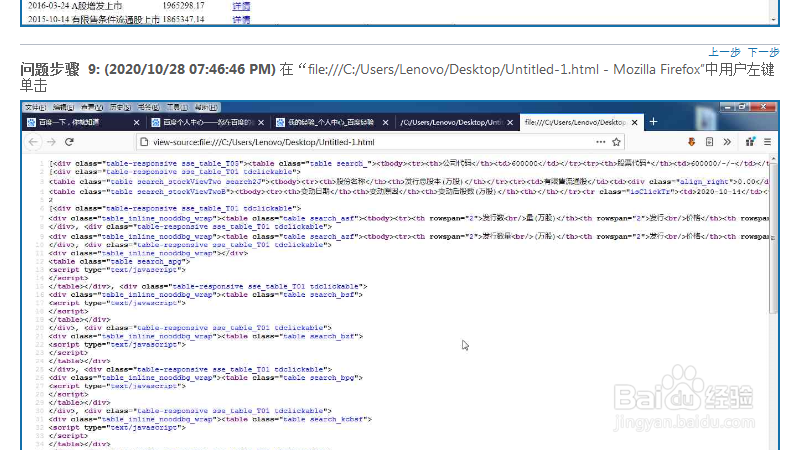Open 详情 link for 2015-10-14 row
This screenshot has height=450, width=800.
coord(241,19)
